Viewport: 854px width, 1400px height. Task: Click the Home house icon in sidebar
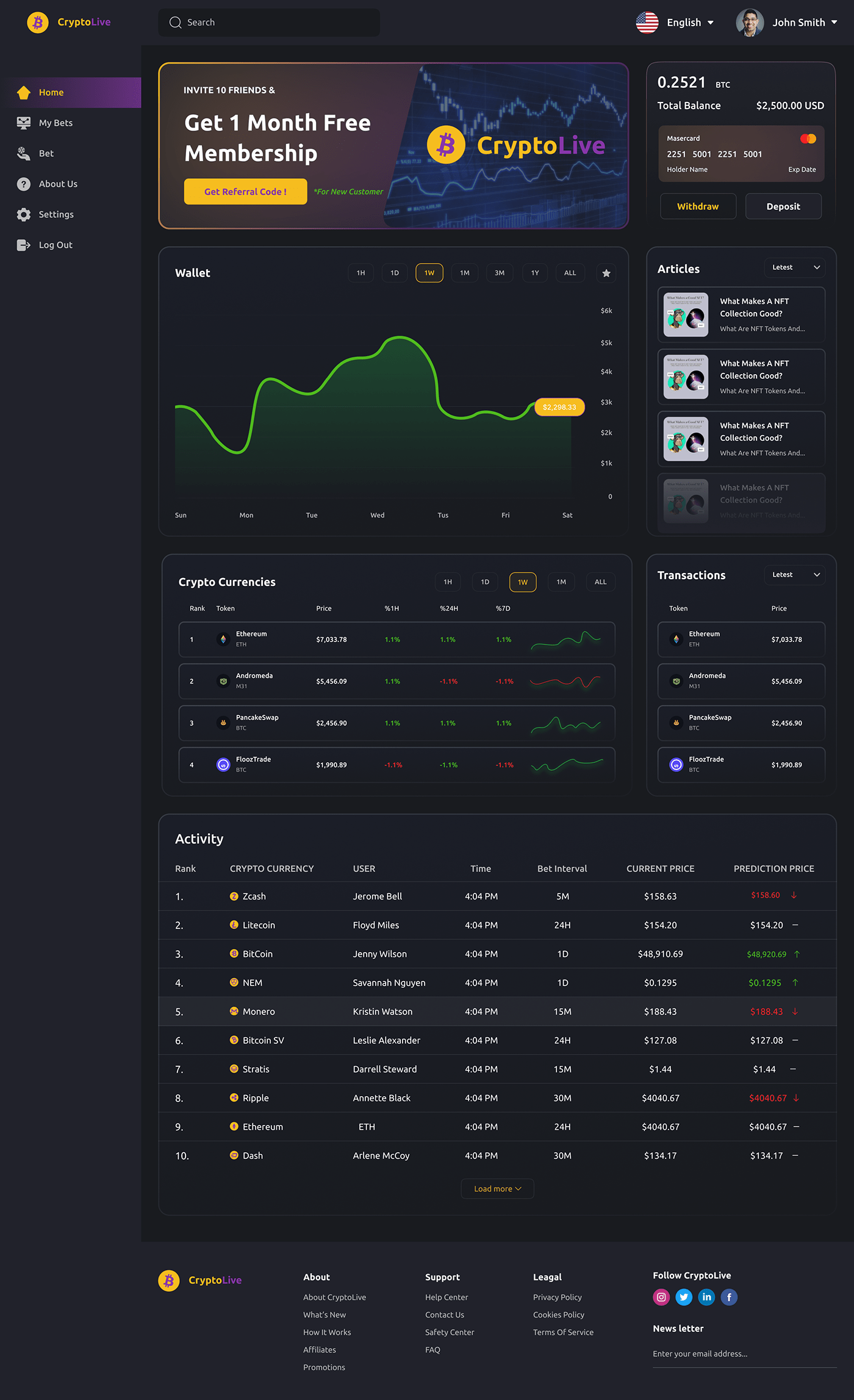tap(24, 93)
